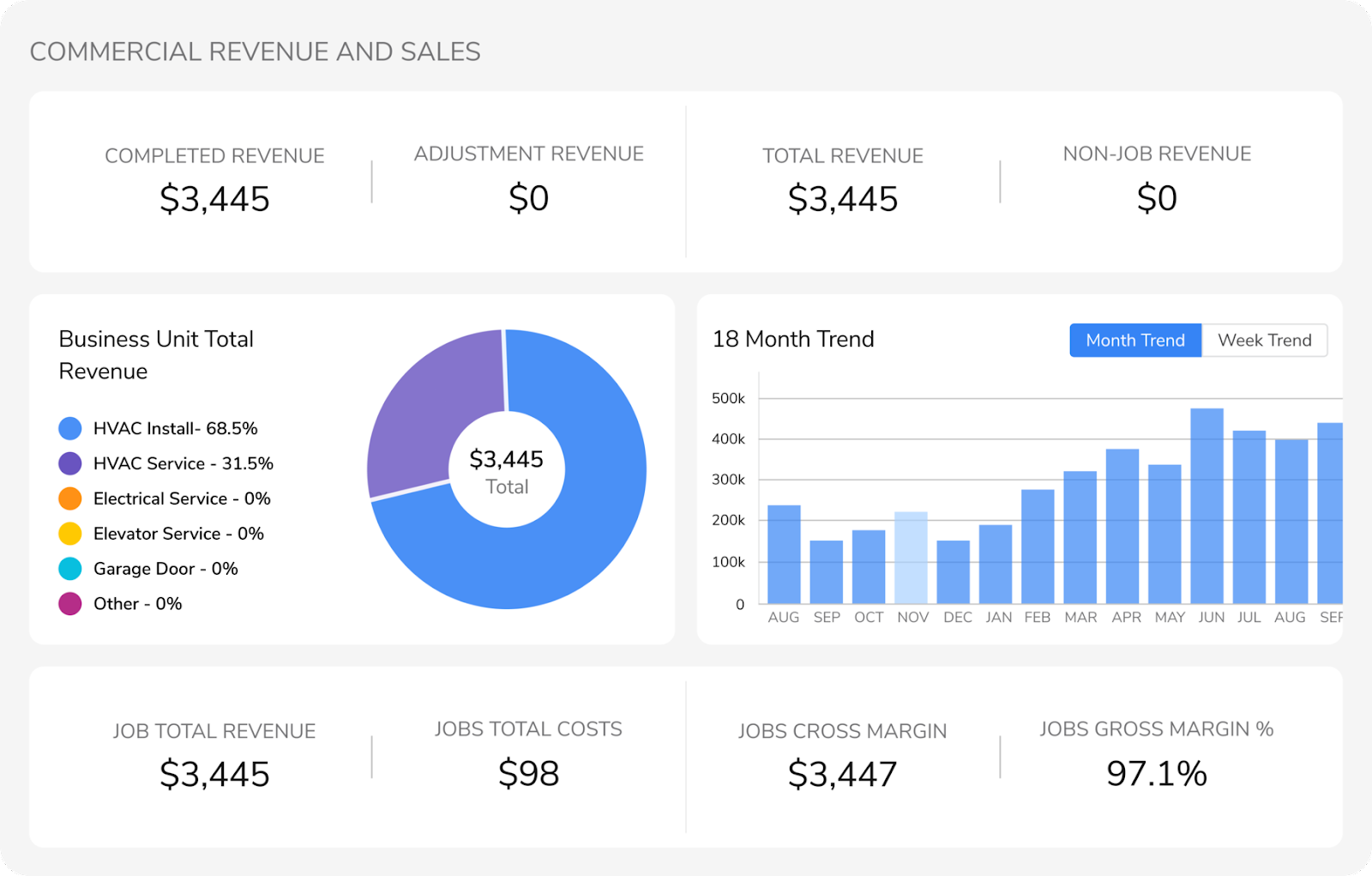The image size is (1372, 876).
Task: Switch to the Month Trend view
Action: pyautogui.click(x=1134, y=341)
